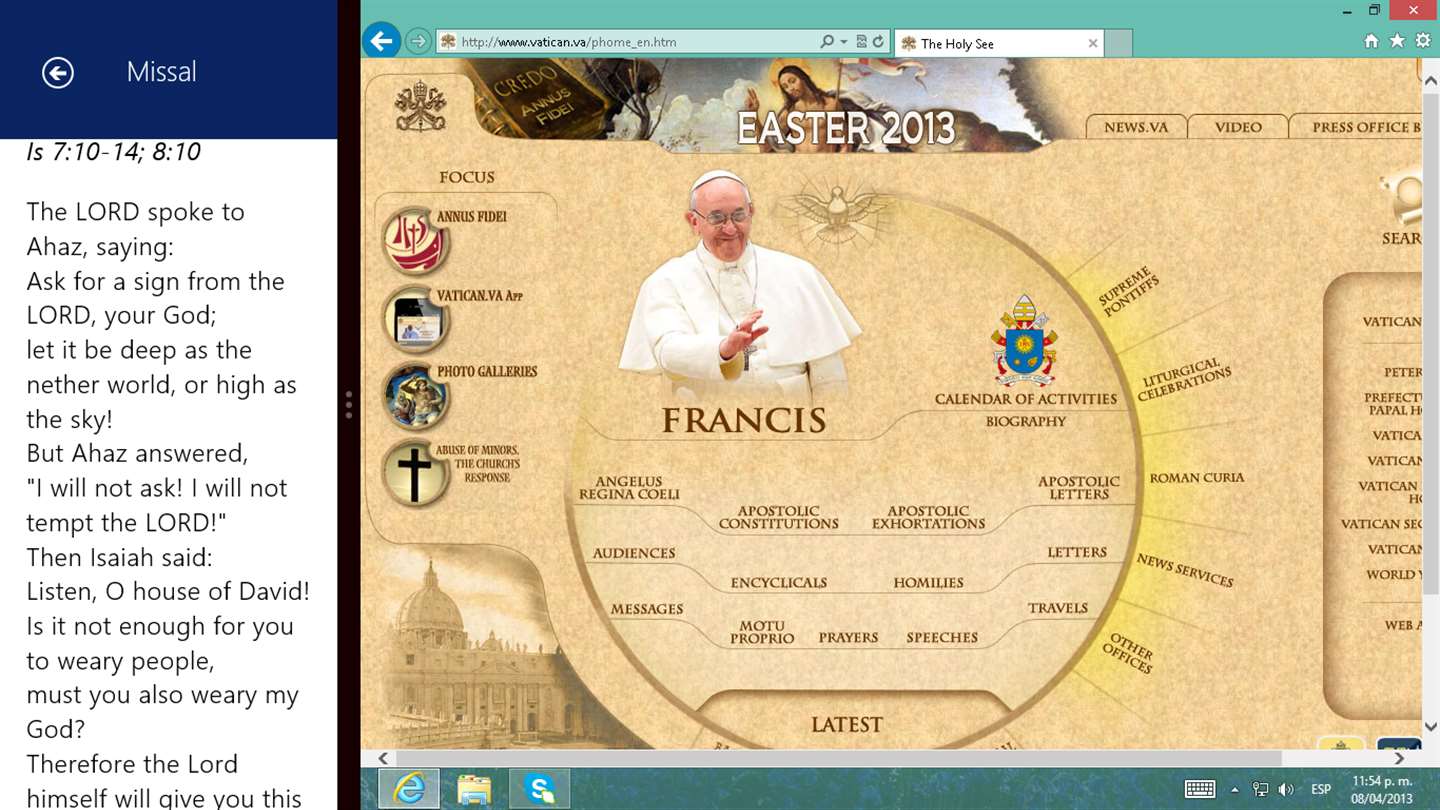Click the ESP input language indicator
Image resolution: width=1440 pixels, height=810 pixels.
[x=1321, y=789]
